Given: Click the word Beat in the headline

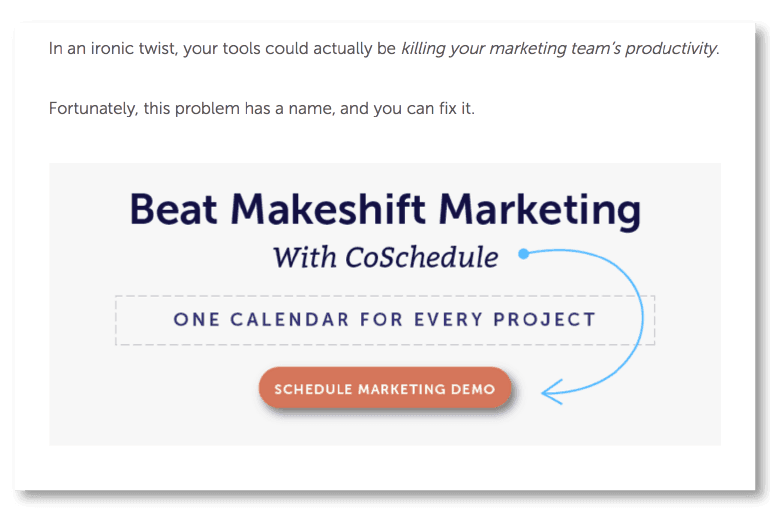Looking at the screenshot, I should 173,210.
